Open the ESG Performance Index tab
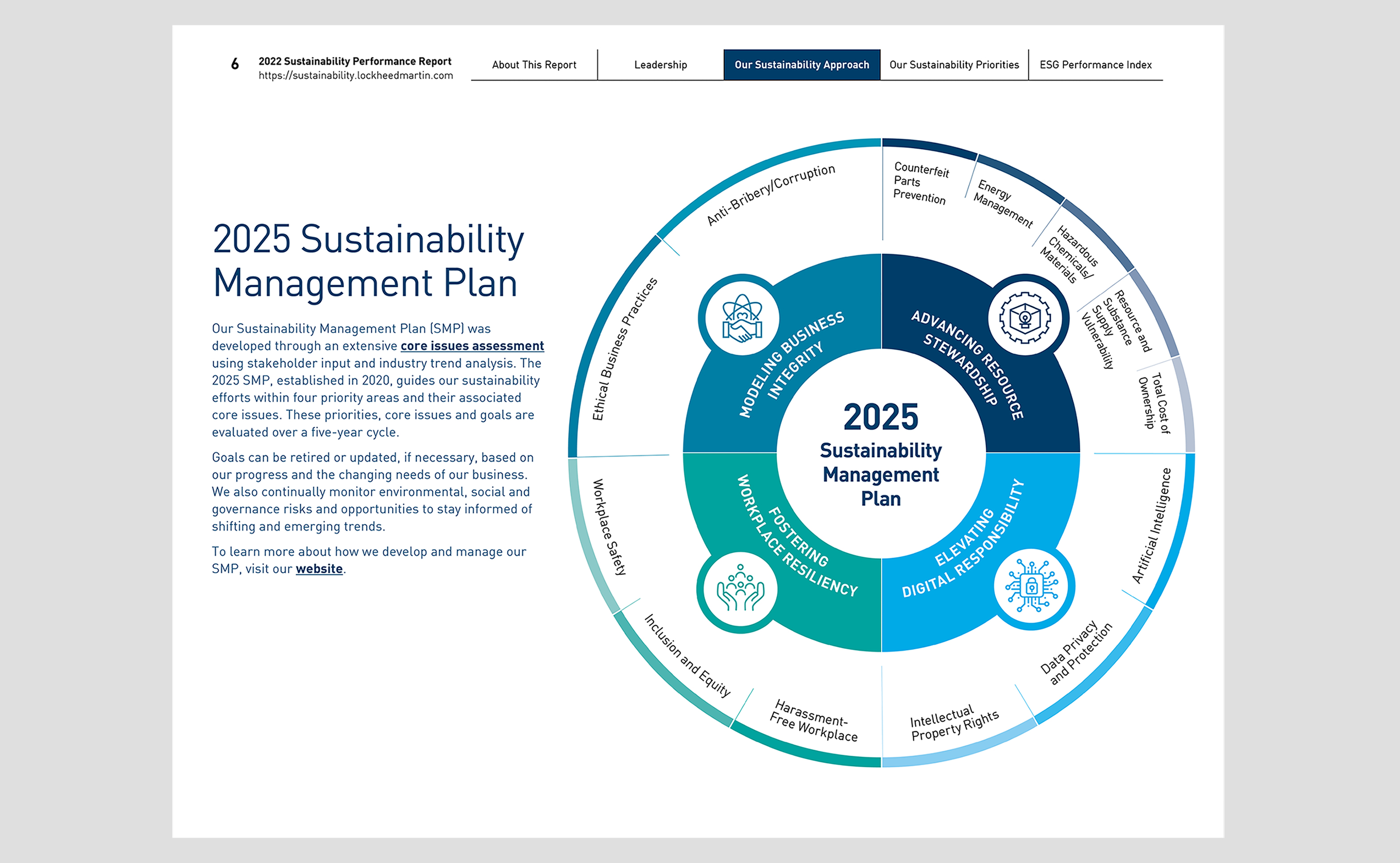Image resolution: width=1400 pixels, height=863 pixels. [1096, 65]
